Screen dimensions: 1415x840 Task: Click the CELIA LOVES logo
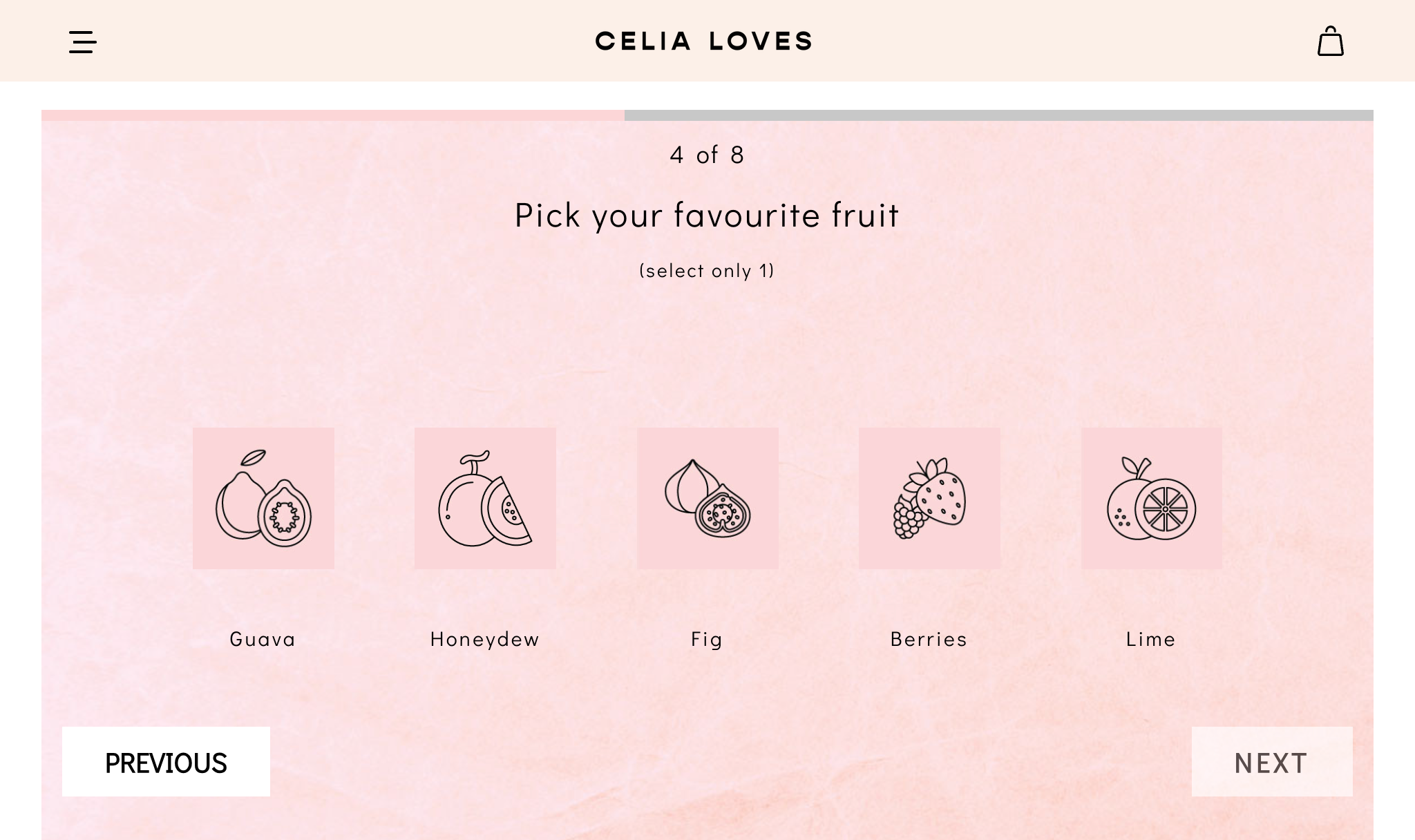tap(704, 41)
